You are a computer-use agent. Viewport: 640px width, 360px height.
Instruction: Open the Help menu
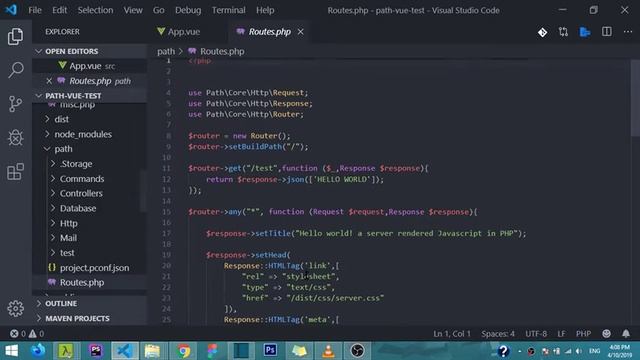tap(265, 10)
